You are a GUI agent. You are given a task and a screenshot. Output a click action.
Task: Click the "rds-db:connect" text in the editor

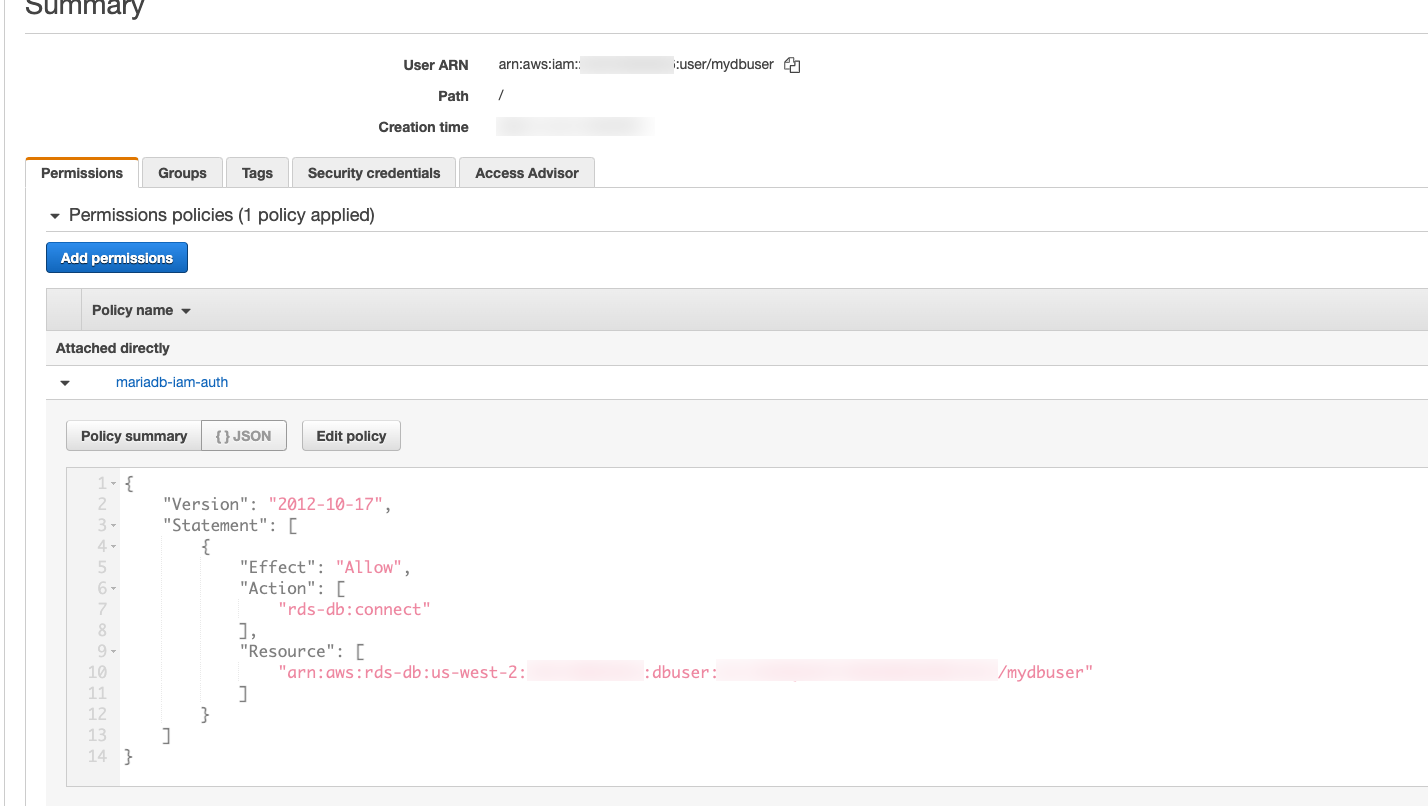tap(355, 609)
